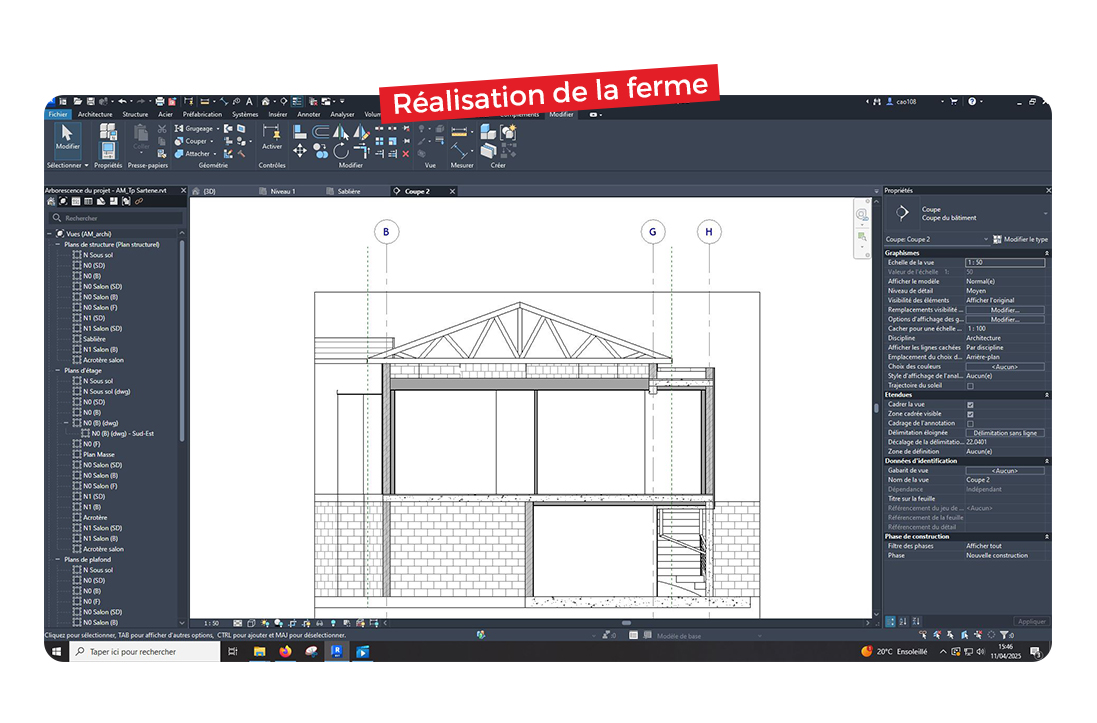1097x723 pixels.
Task: Open the Fichier menu
Action: tap(58, 114)
